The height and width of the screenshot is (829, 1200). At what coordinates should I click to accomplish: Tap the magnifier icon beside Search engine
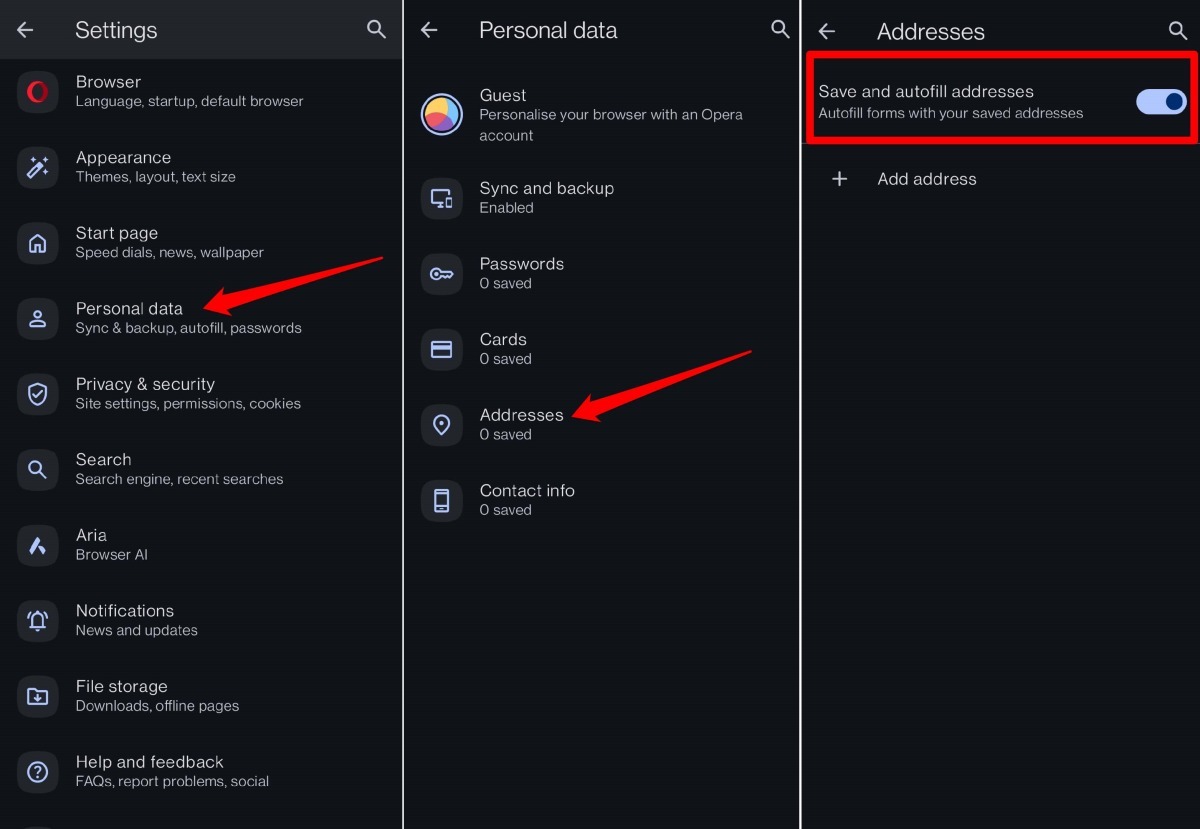click(37, 469)
